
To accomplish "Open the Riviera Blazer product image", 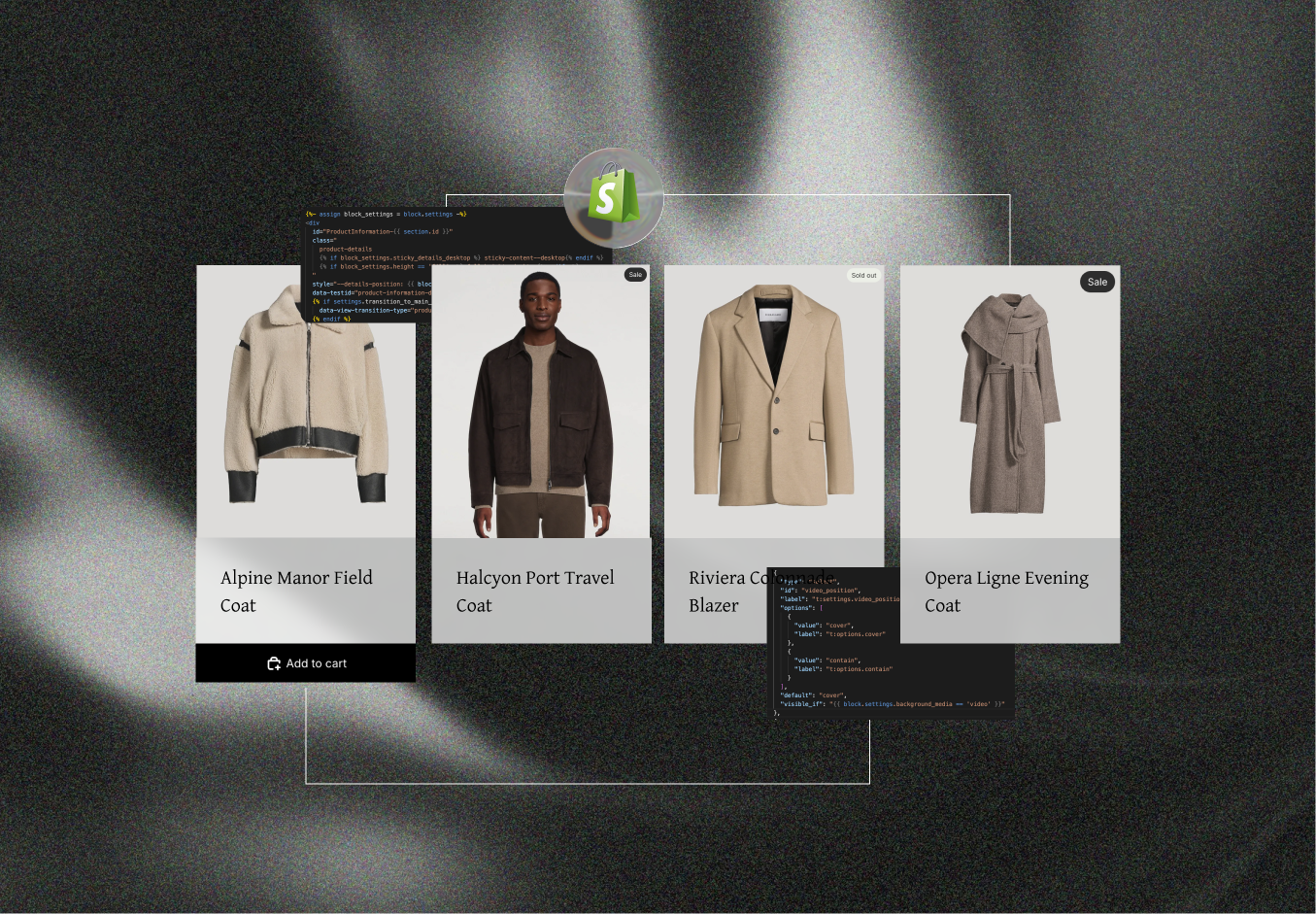I will click(x=774, y=401).
